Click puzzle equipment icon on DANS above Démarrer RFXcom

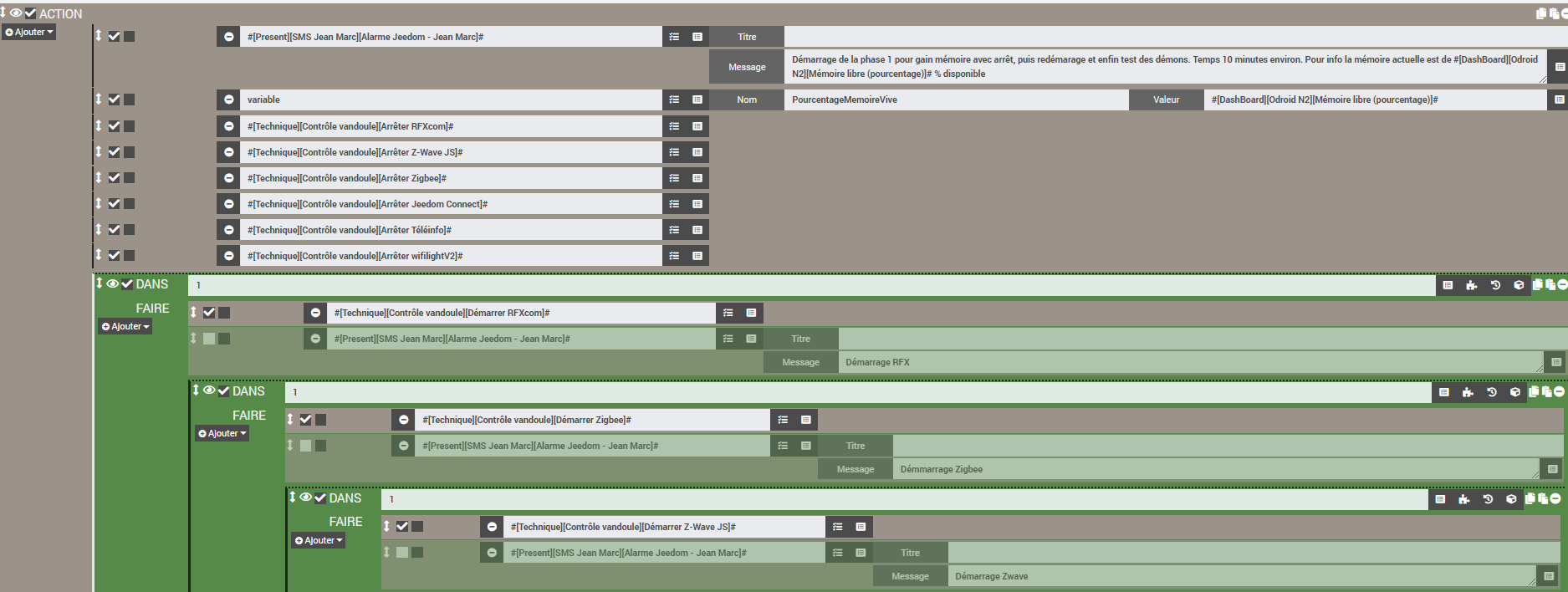[x=1472, y=285]
